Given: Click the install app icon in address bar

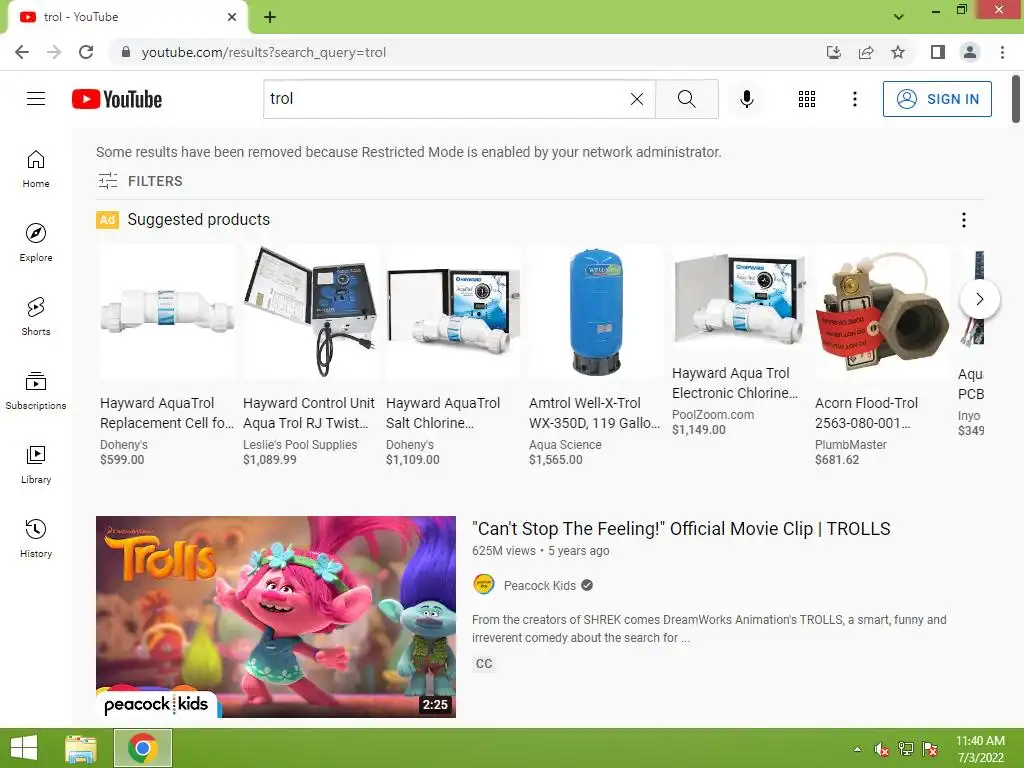Looking at the screenshot, I should tap(833, 52).
